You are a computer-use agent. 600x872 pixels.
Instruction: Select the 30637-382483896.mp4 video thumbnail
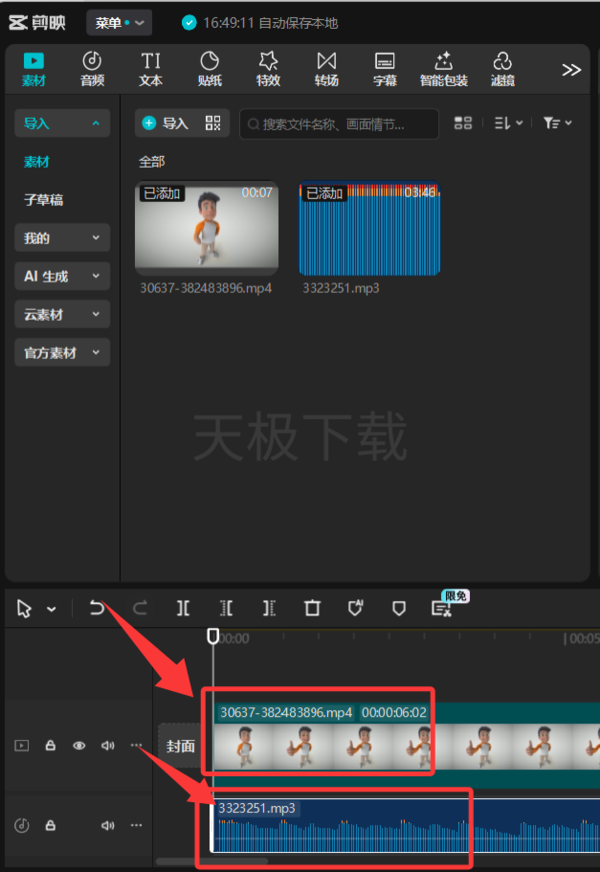click(207, 229)
